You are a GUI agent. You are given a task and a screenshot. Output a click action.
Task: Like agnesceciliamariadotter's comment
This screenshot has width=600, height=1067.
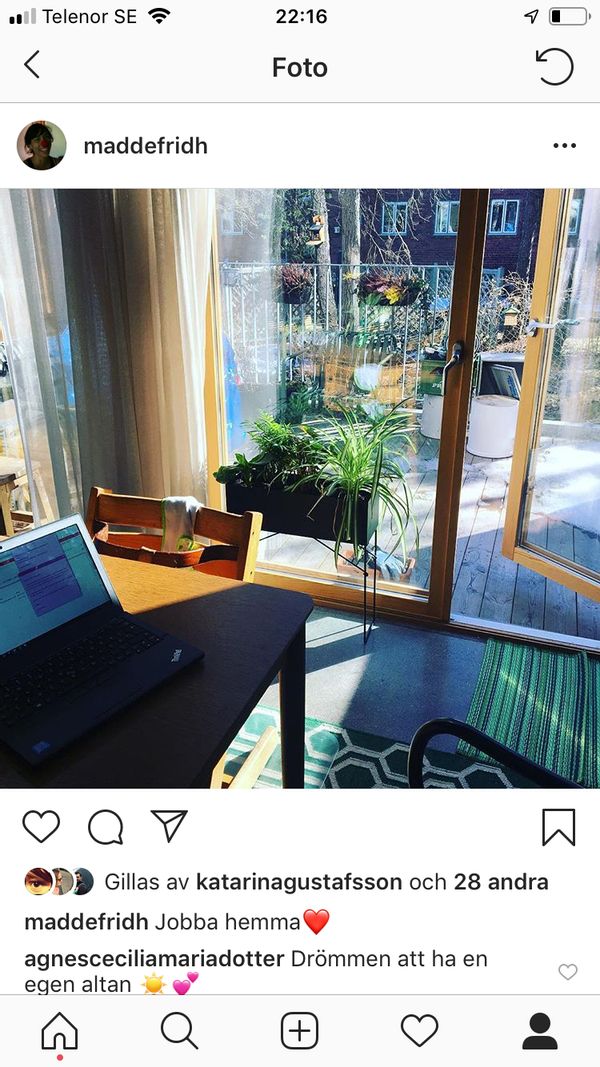point(568,972)
